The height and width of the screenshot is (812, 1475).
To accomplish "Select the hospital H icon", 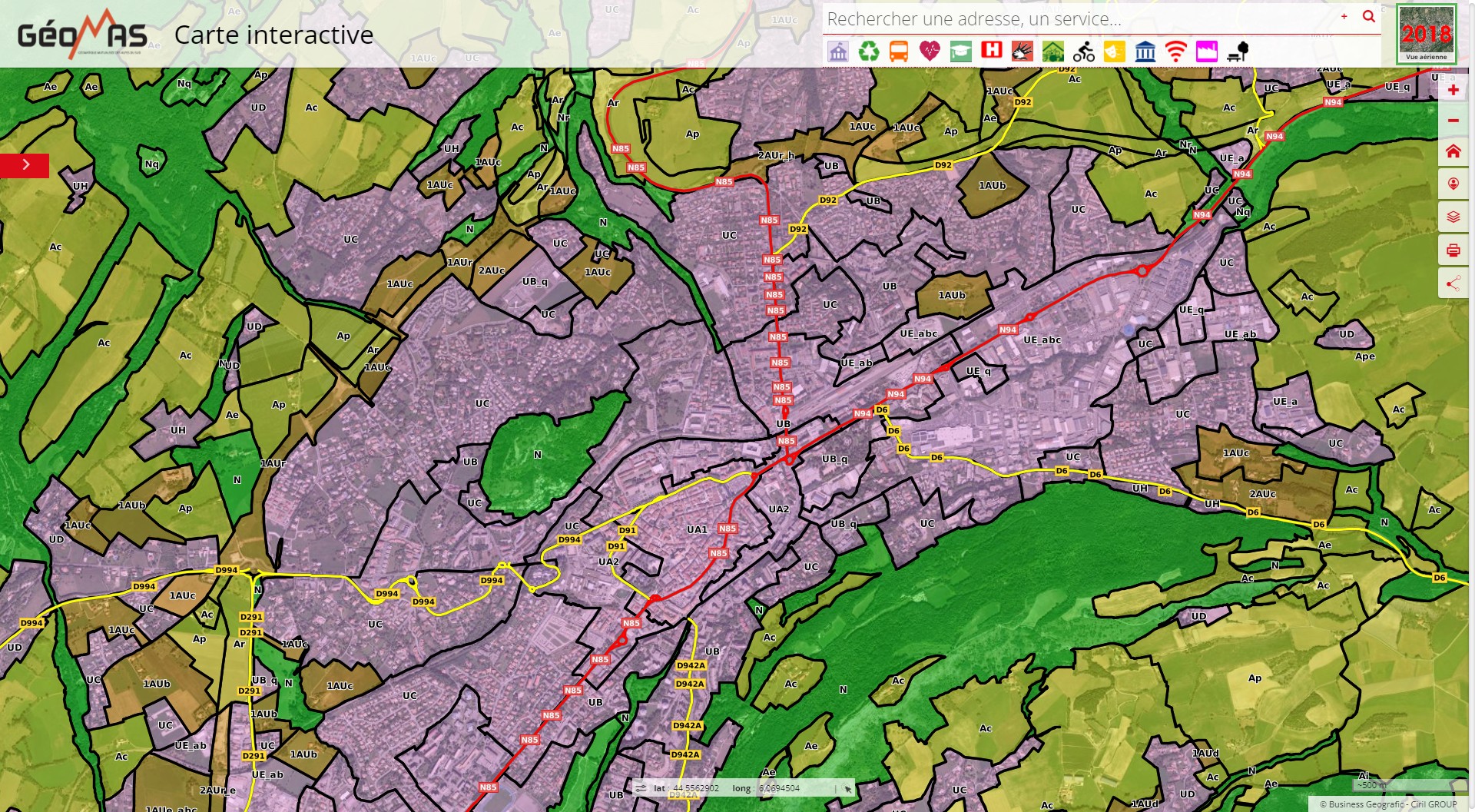I will point(992,51).
